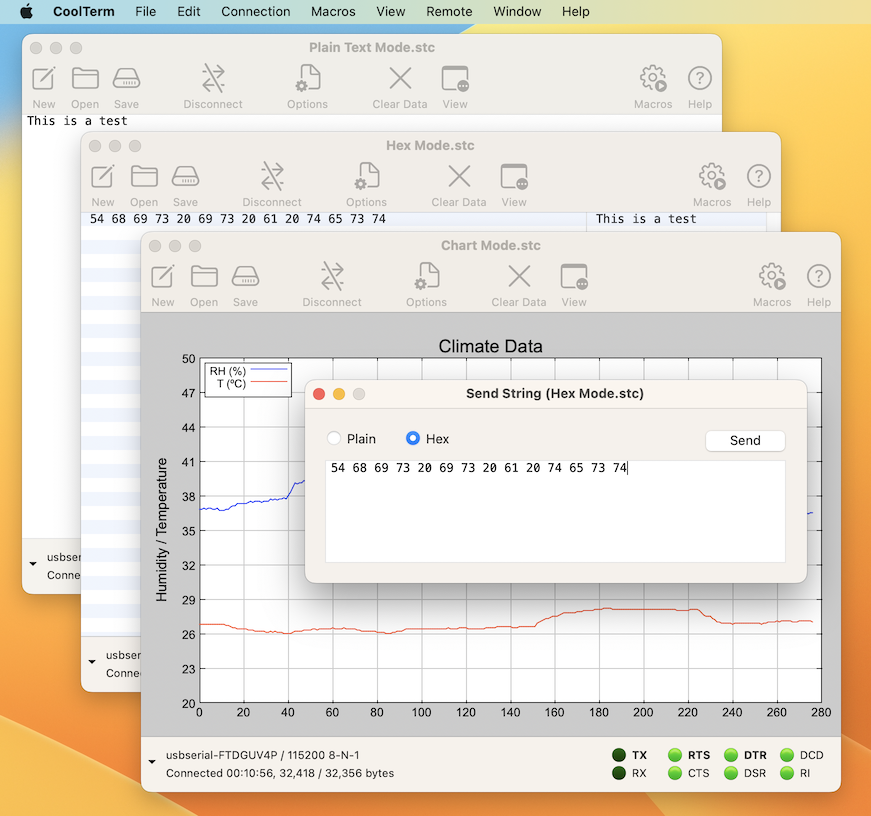Viewport: 871px width, 816px height.
Task: Open the Connection menu
Action: pyautogui.click(x=256, y=12)
